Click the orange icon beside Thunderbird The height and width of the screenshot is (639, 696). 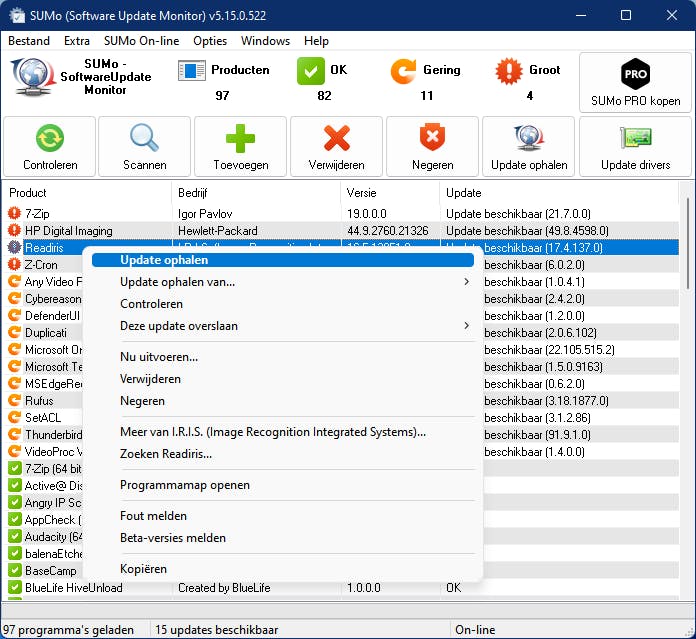[14, 434]
